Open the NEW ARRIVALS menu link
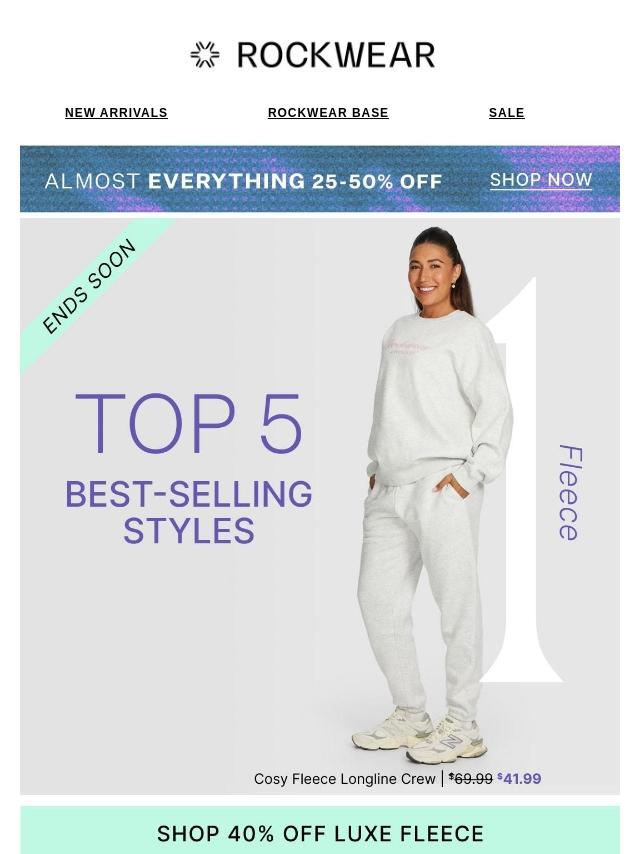 tap(116, 113)
